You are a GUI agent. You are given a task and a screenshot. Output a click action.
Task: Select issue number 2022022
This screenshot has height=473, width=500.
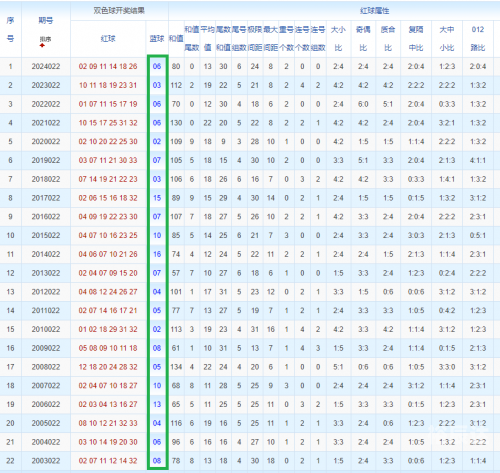click(46, 104)
